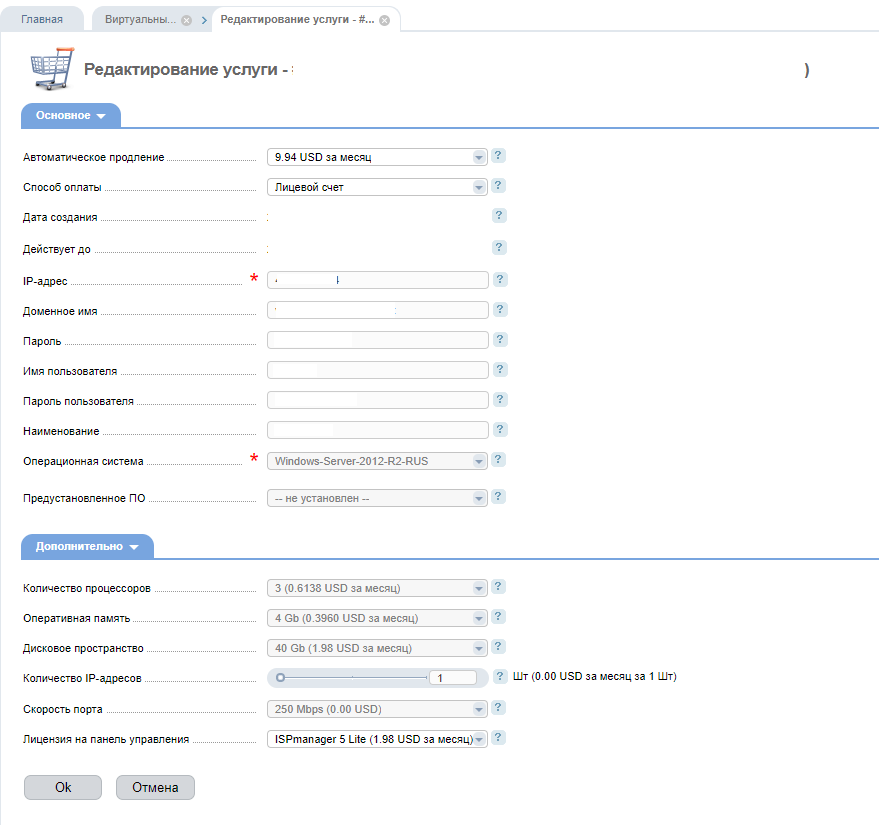Click the Наименование input field

[x=378, y=430]
